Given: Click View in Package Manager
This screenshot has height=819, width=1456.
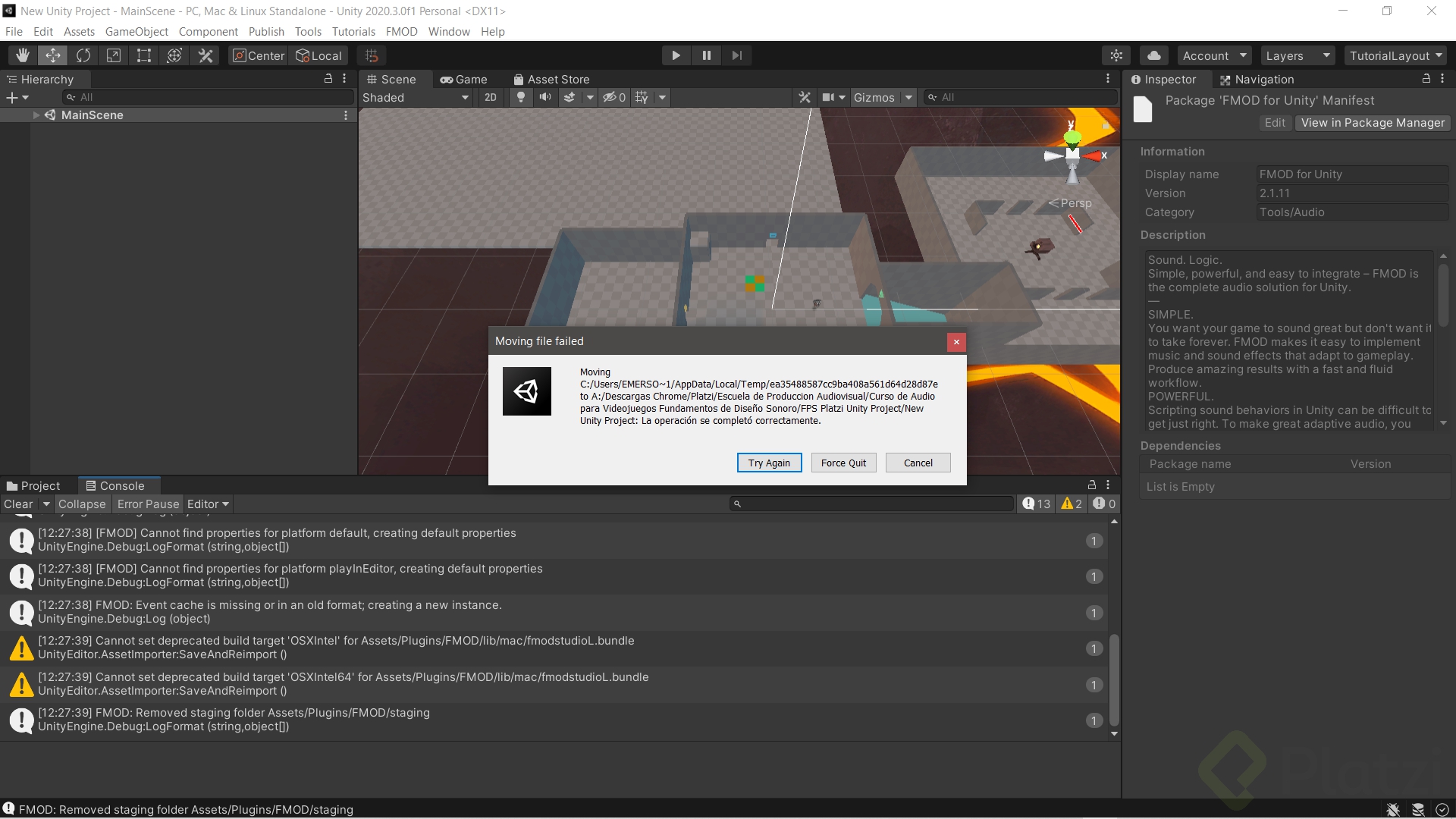Looking at the screenshot, I should (1373, 123).
